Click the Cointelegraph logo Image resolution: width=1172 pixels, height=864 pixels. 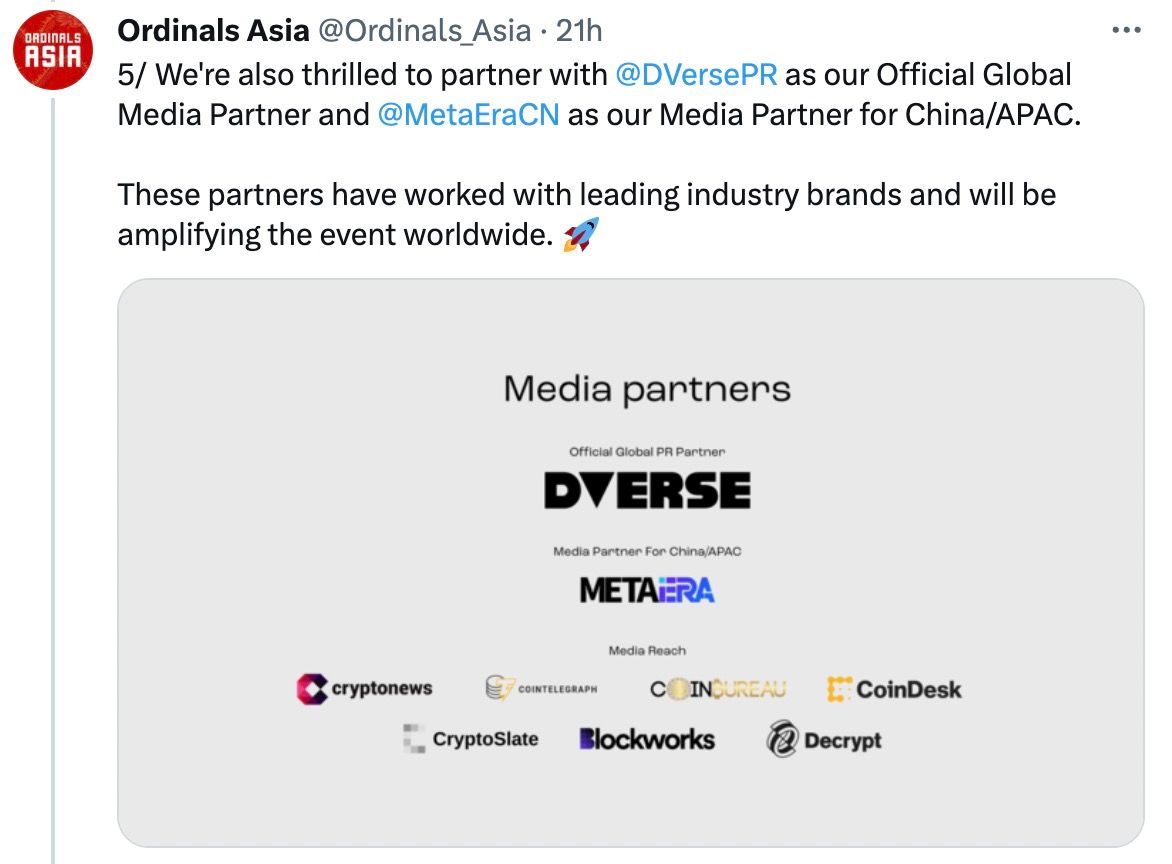(541, 689)
